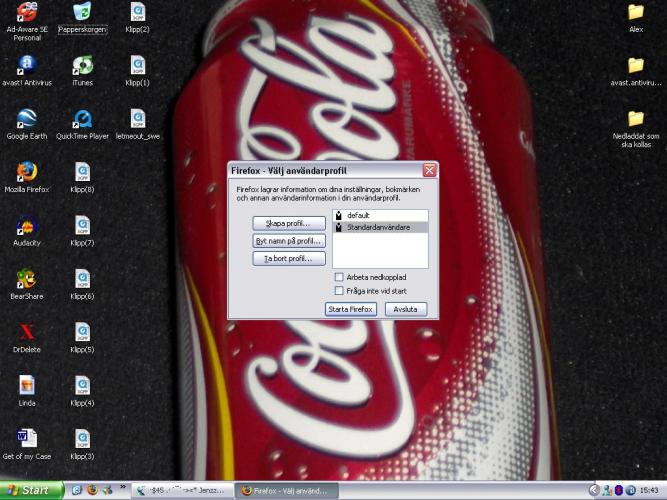Click the Skapa profil button
The height and width of the screenshot is (500, 667).
point(289,223)
